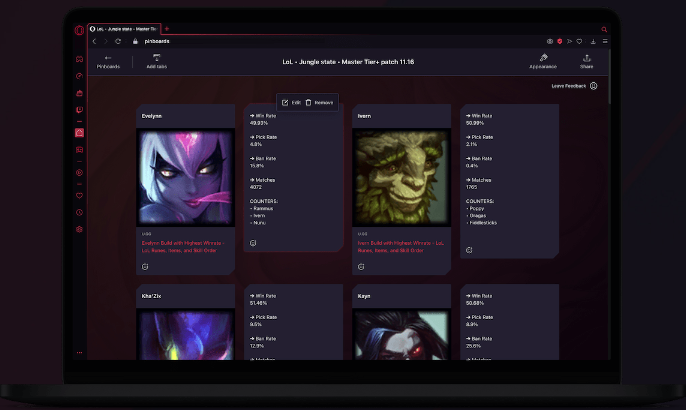Click the Opera GX logo icon
Viewport: 686px width, 410px height.
(79, 29)
